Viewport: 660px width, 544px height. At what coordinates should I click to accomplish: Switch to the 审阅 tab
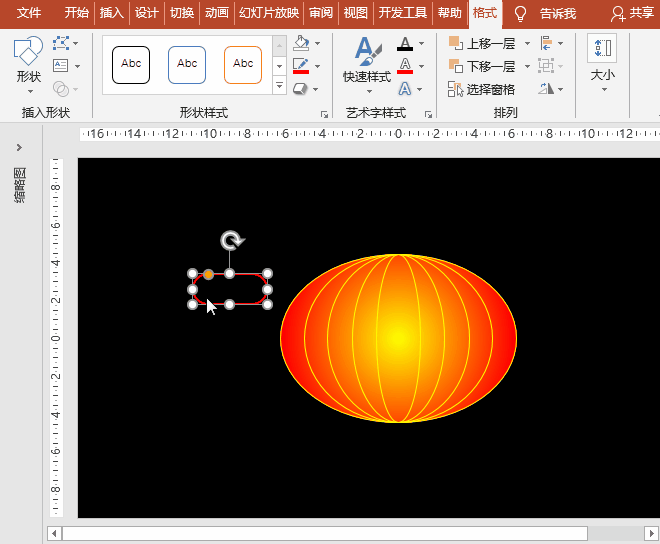click(x=321, y=13)
